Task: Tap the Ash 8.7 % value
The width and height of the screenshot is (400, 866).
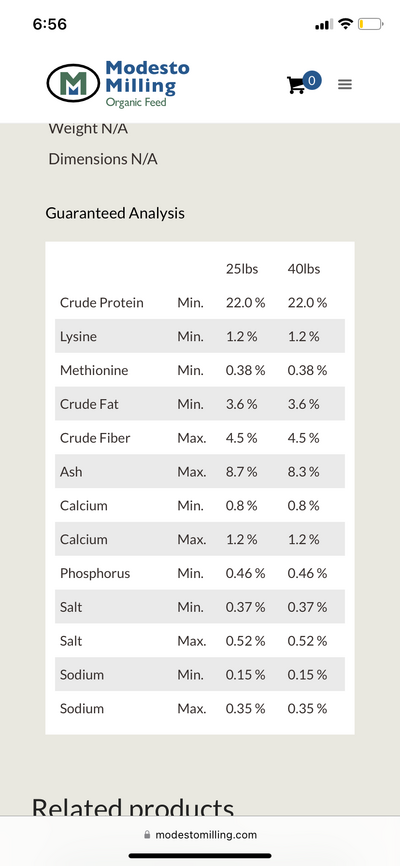Action: coord(241,472)
